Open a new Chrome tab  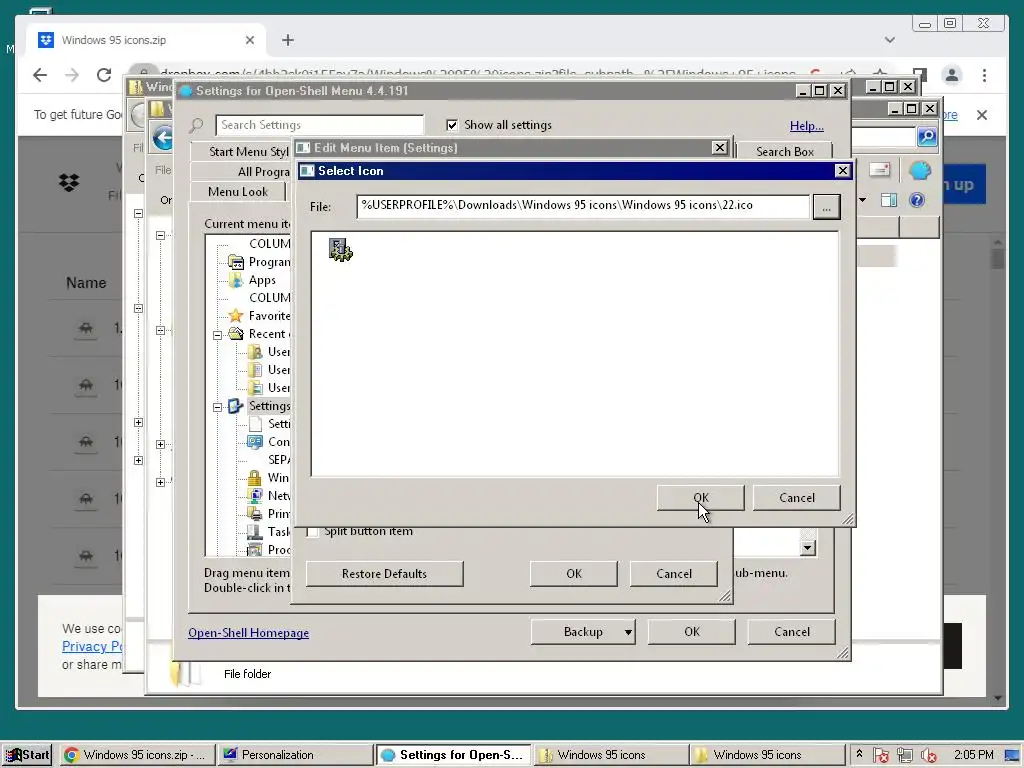click(288, 40)
